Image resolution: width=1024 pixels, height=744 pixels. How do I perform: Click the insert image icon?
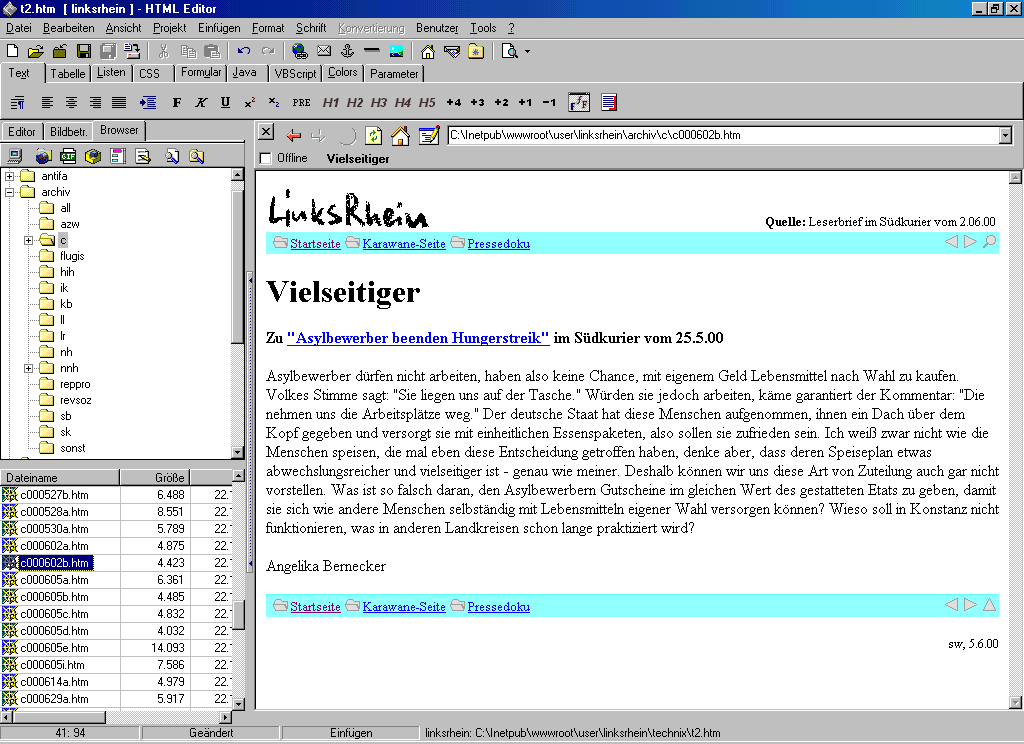396,51
